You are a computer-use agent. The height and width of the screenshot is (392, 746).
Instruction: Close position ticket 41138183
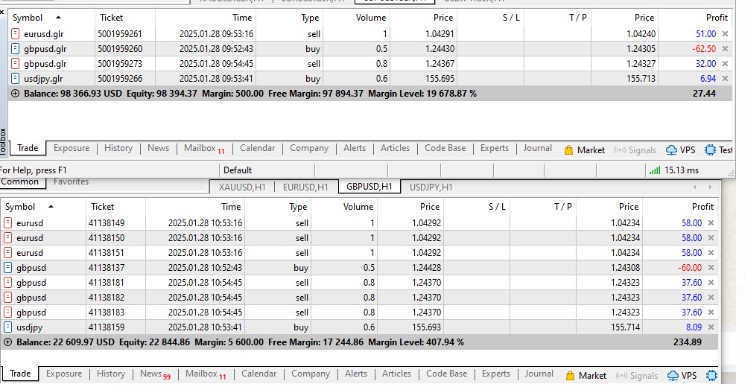coord(711,313)
